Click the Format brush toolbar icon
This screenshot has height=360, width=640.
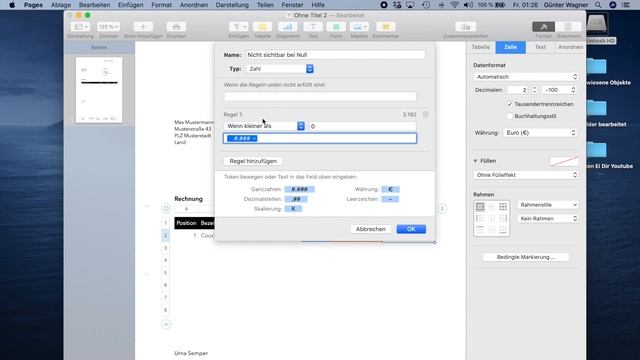click(x=543, y=27)
